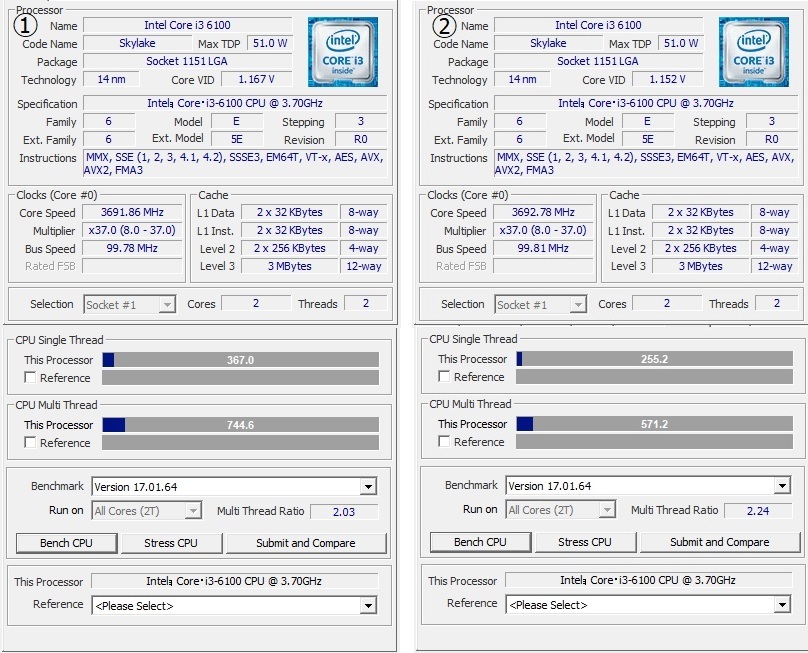Click Level 2 cache 2 x 256 KBytes, right panel
The image size is (808, 653).
coord(700,248)
